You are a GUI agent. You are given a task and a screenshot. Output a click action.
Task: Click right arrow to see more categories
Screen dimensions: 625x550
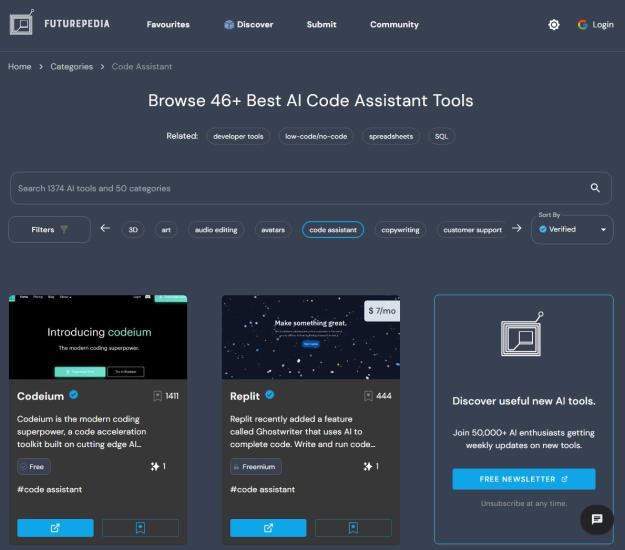tap(517, 228)
